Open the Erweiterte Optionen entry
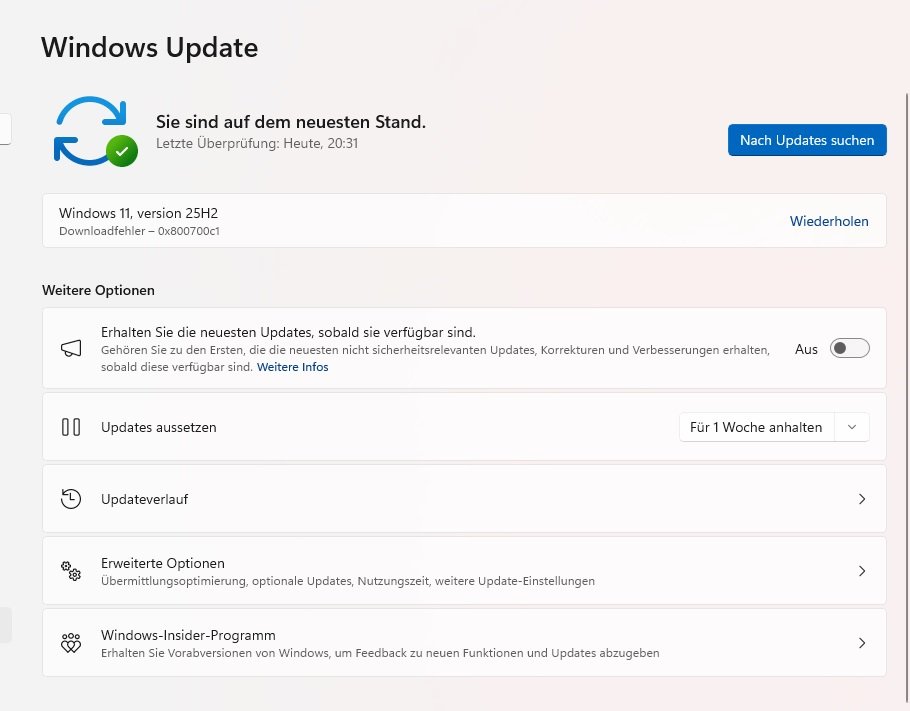 [x=464, y=571]
